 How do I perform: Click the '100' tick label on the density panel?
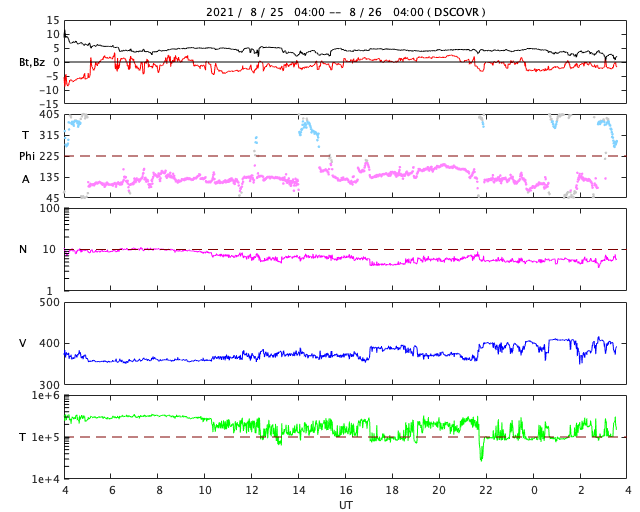(x=49, y=208)
